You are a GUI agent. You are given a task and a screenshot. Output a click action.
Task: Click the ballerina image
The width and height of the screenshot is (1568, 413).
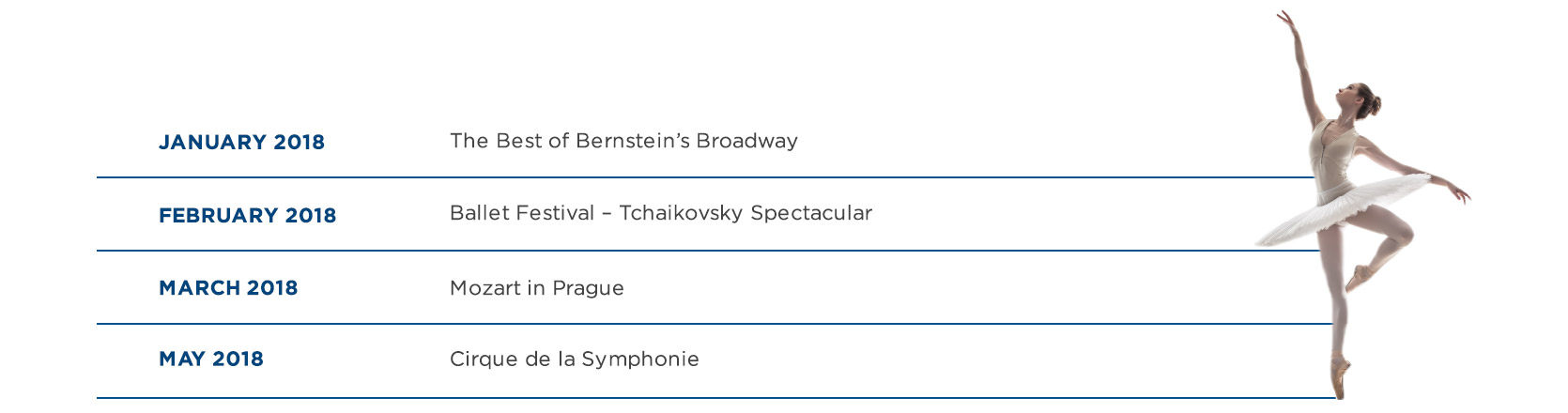(1361, 205)
